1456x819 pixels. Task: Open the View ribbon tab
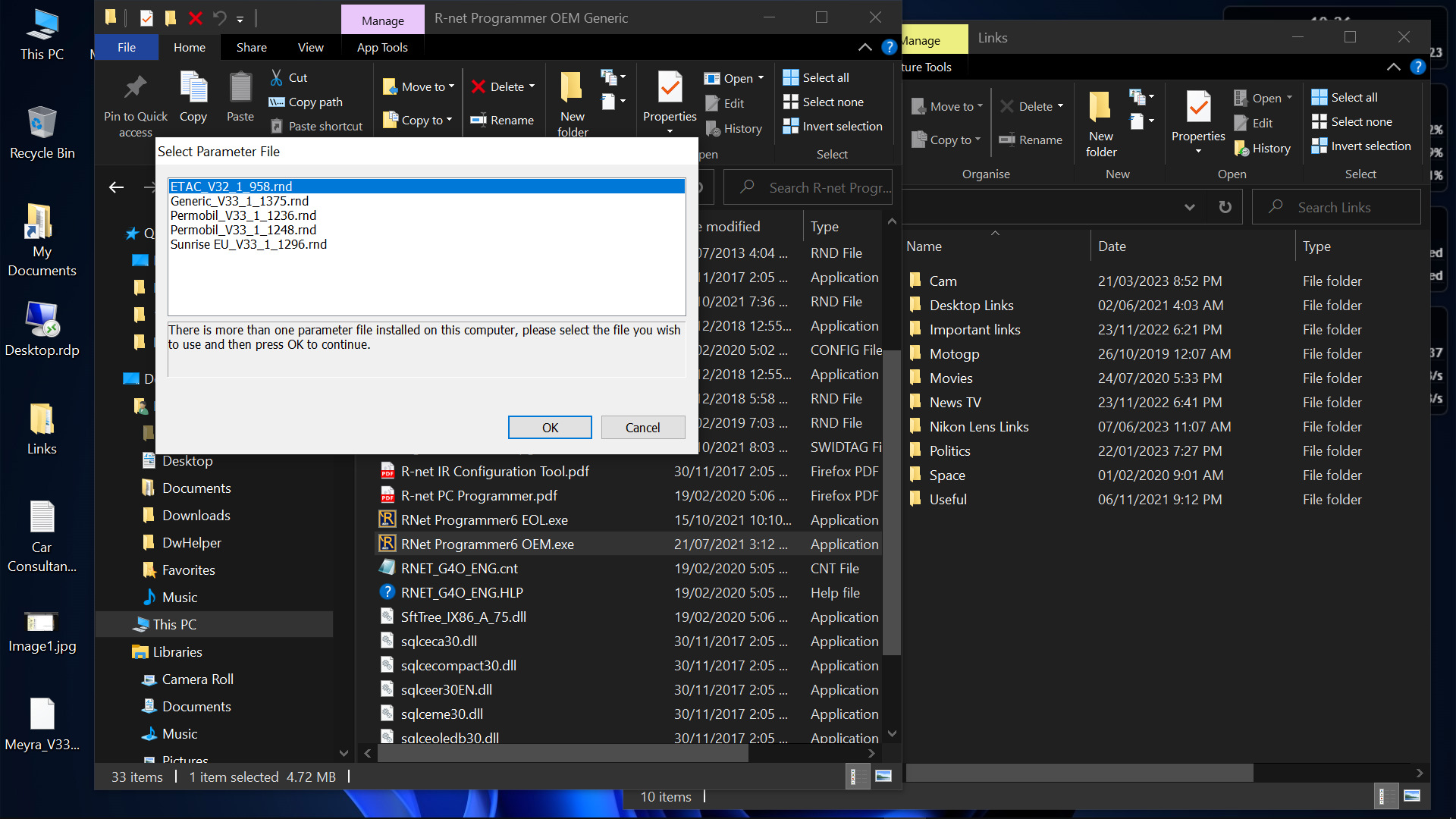coord(310,47)
